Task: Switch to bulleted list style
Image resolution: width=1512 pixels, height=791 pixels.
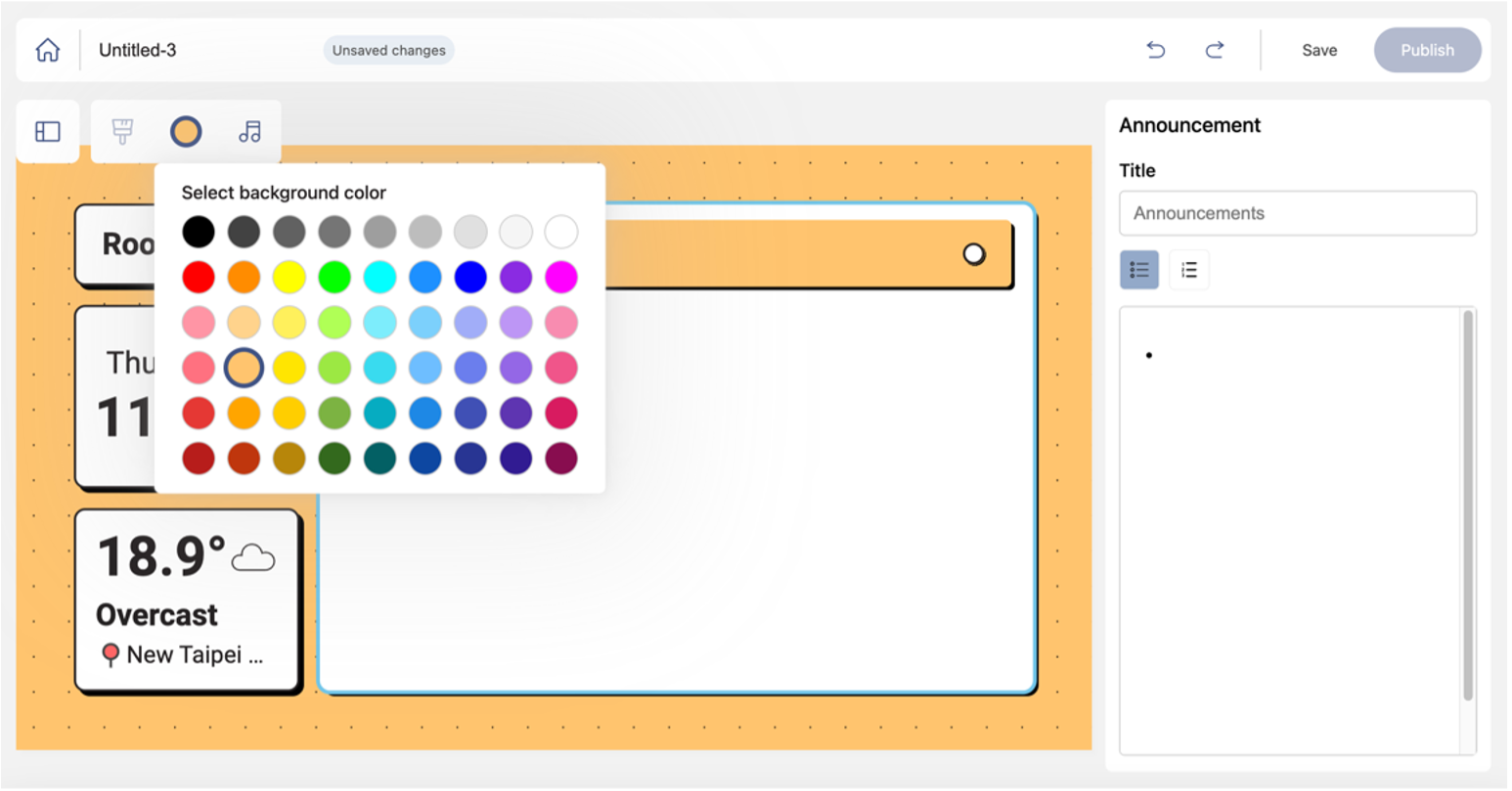Action: [1139, 270]
